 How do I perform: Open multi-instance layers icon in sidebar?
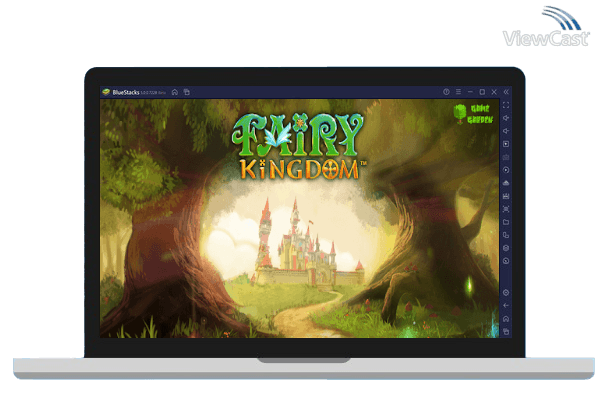pos(506,248)
